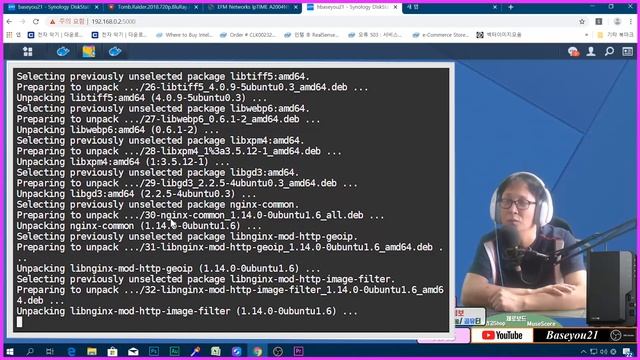Click the not-secure warning triangle in address bar
Screen dimensions: 640x360
coord(52,22)
